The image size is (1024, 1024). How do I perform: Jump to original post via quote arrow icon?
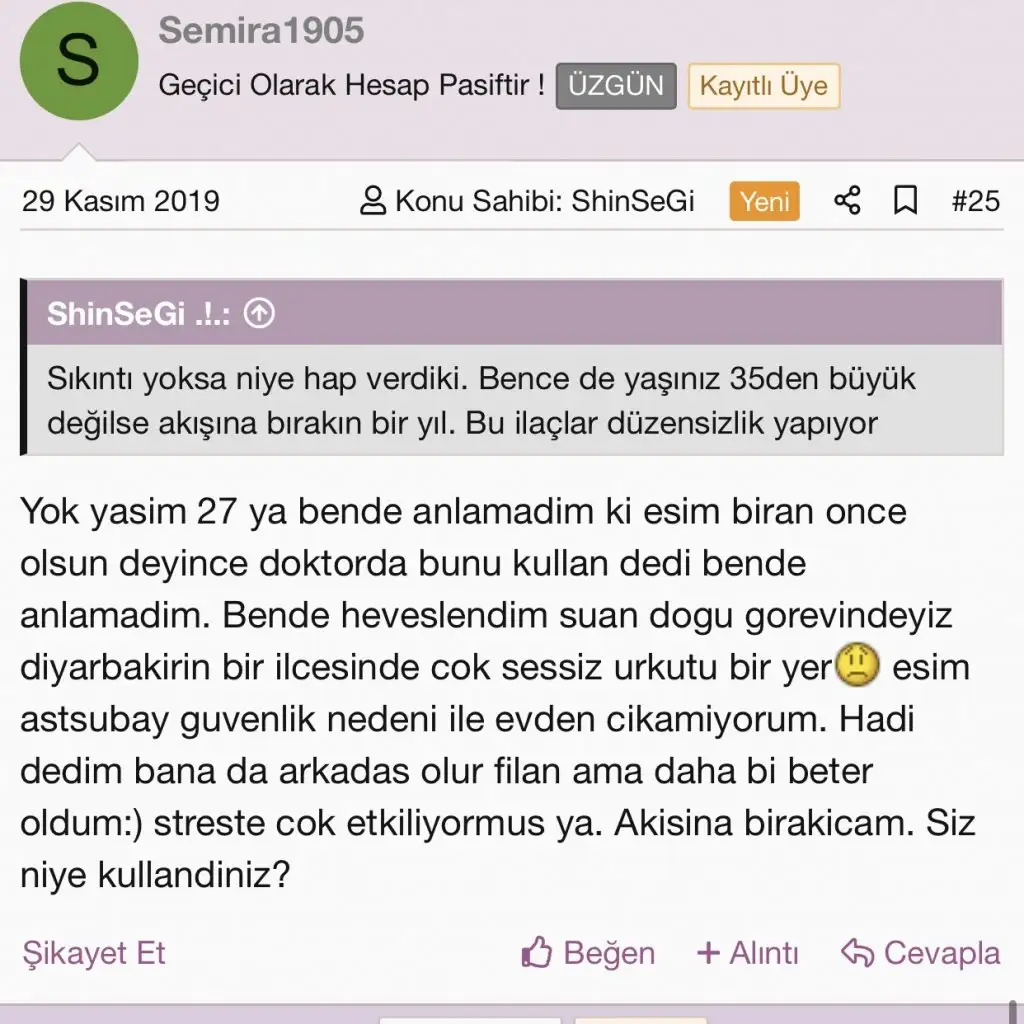259,314
